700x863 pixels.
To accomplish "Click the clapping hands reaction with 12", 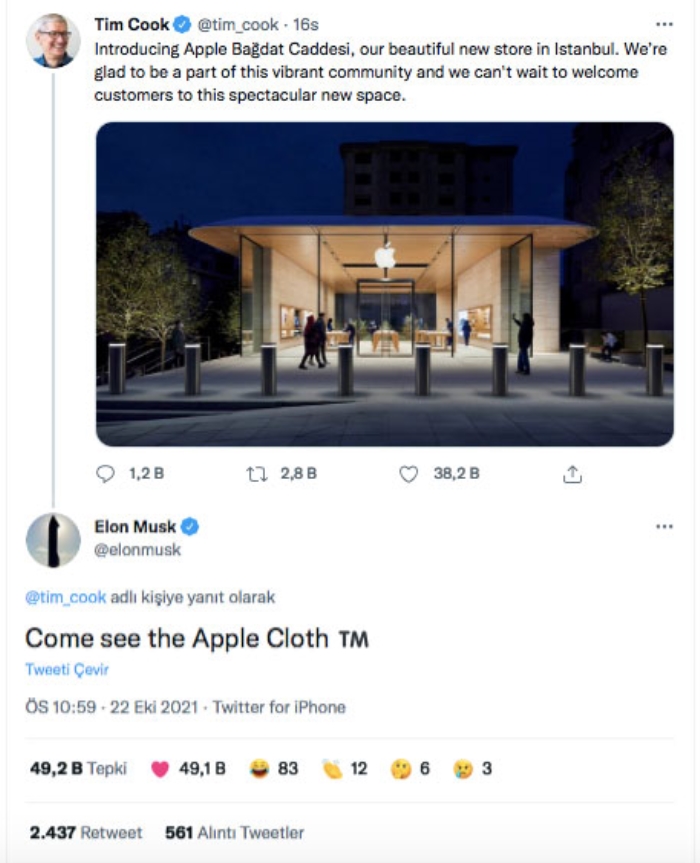I will tap(345, 768).
